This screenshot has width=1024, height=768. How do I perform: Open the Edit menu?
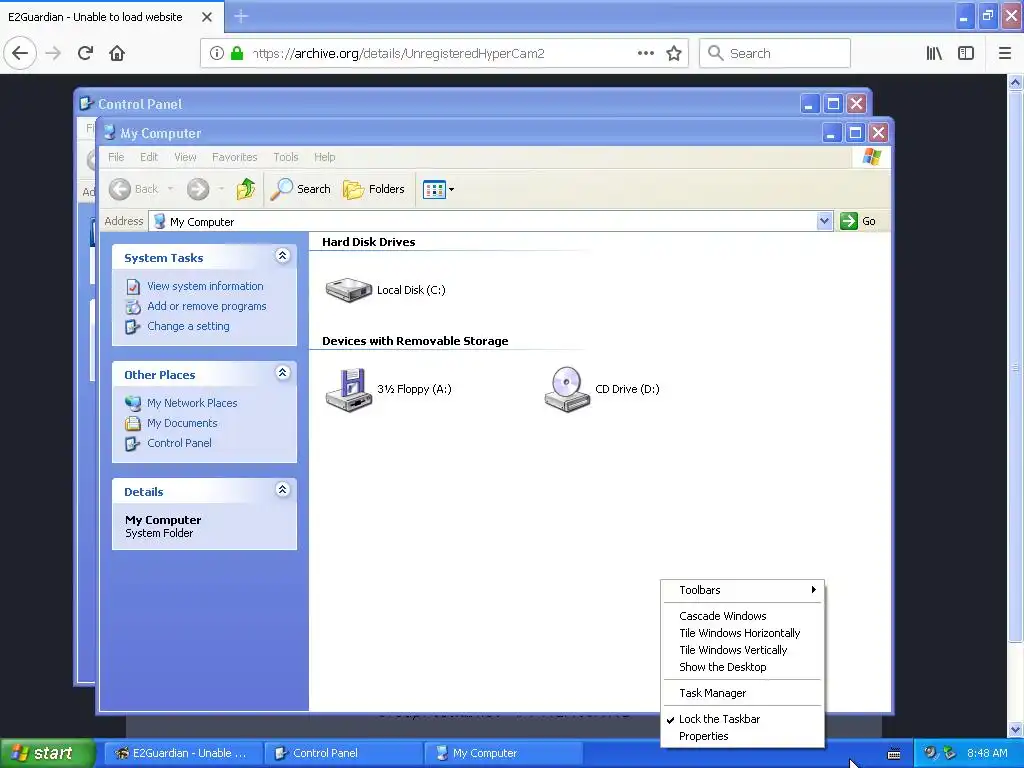pyautogui.click(x=149, y=157)
